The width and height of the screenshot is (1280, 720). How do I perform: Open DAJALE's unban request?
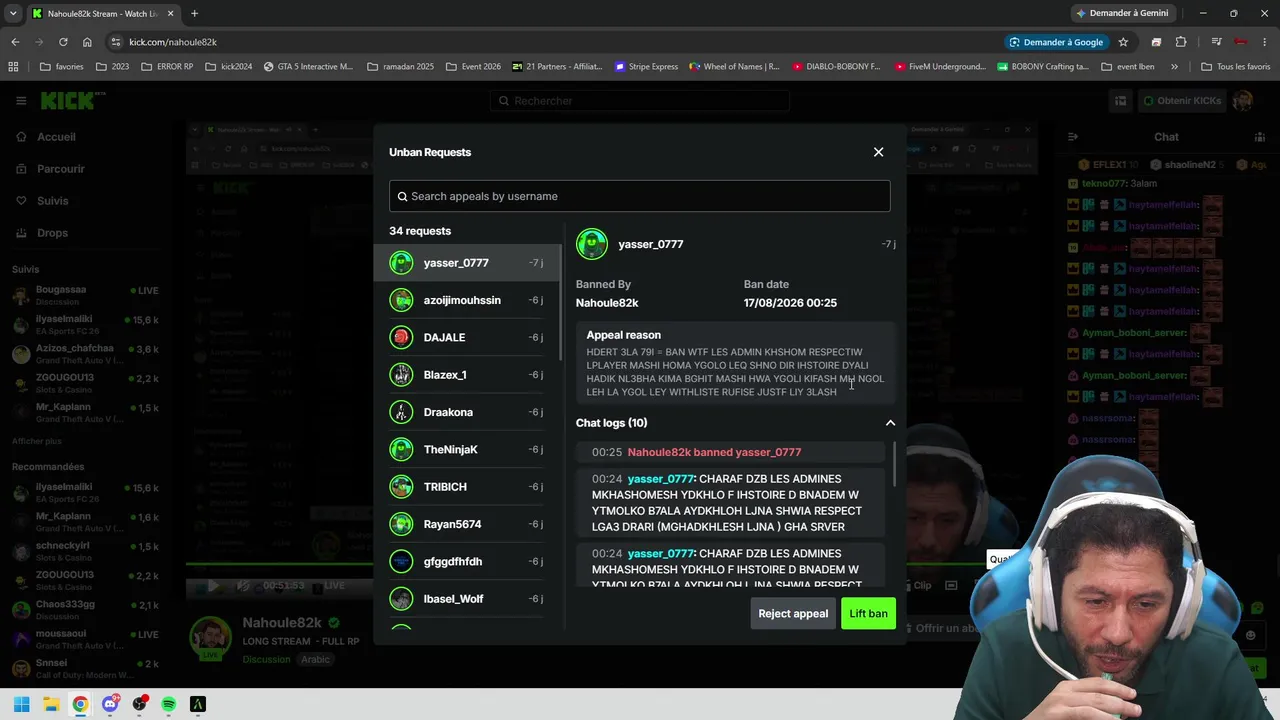[469, 337]
